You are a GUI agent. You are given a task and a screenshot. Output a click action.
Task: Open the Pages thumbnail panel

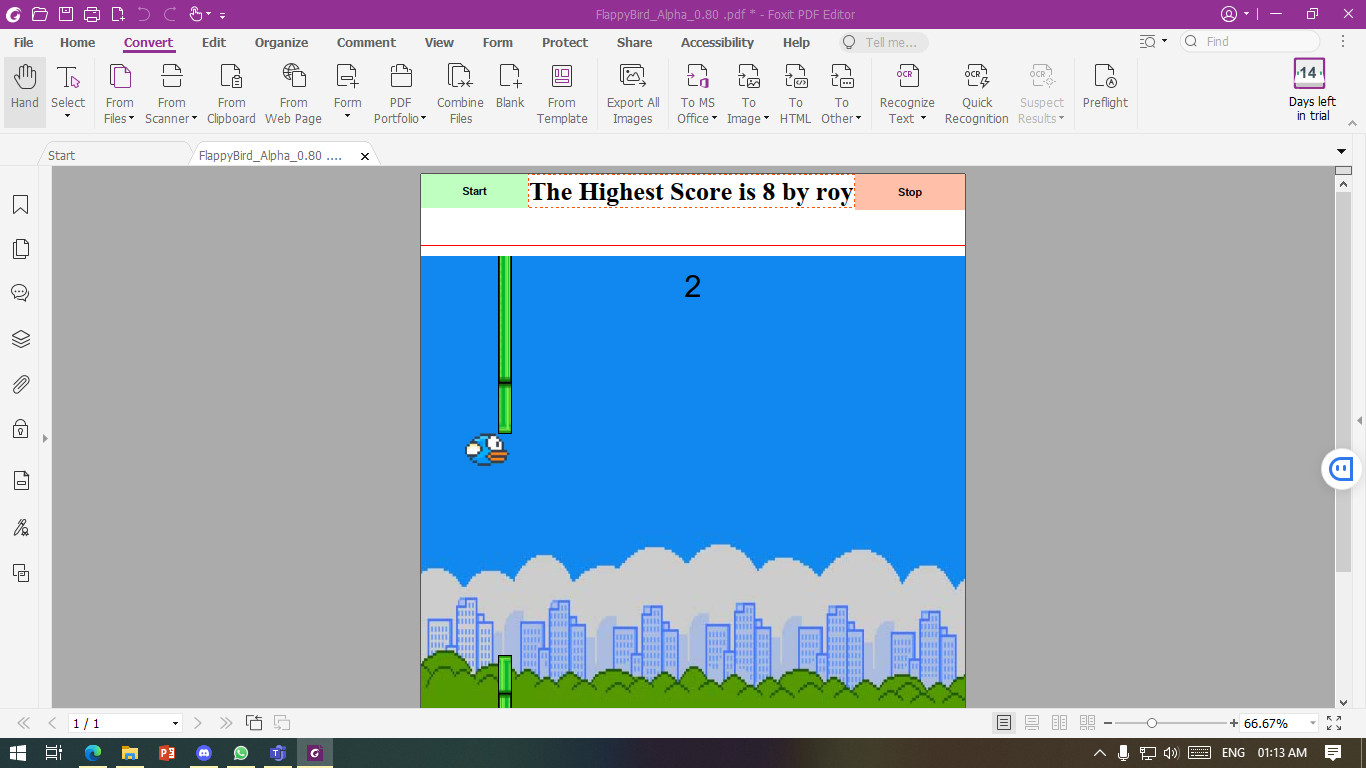20,249
